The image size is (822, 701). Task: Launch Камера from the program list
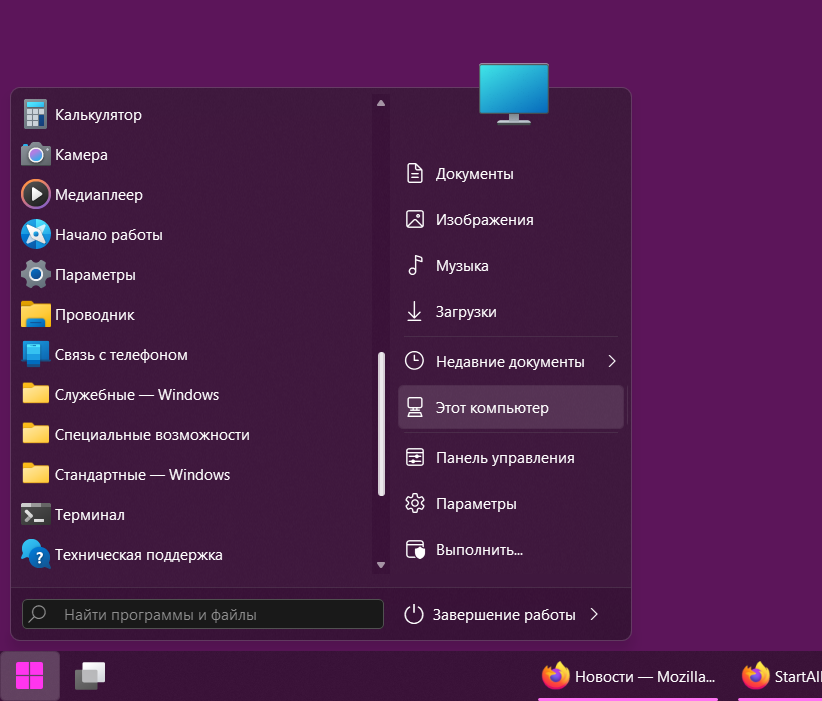coord(36,155)
